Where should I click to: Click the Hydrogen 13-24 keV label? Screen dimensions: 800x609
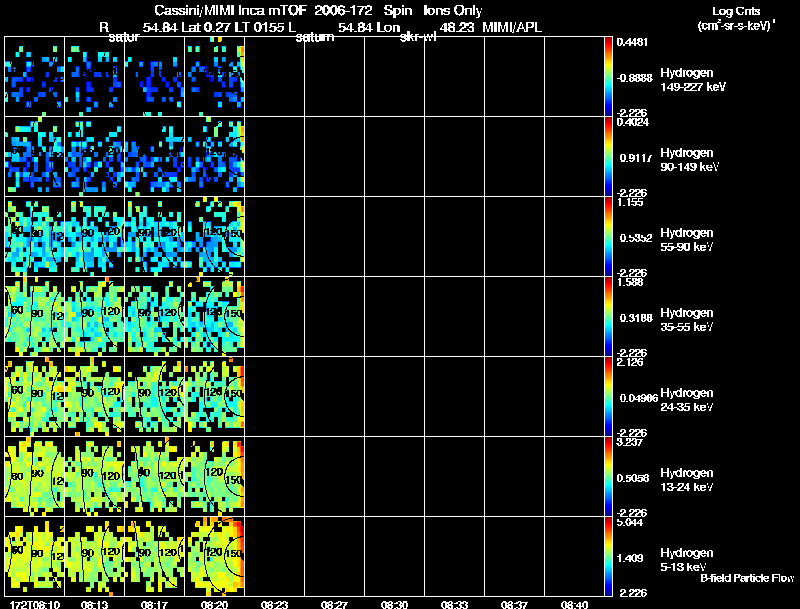pos(686,479)
